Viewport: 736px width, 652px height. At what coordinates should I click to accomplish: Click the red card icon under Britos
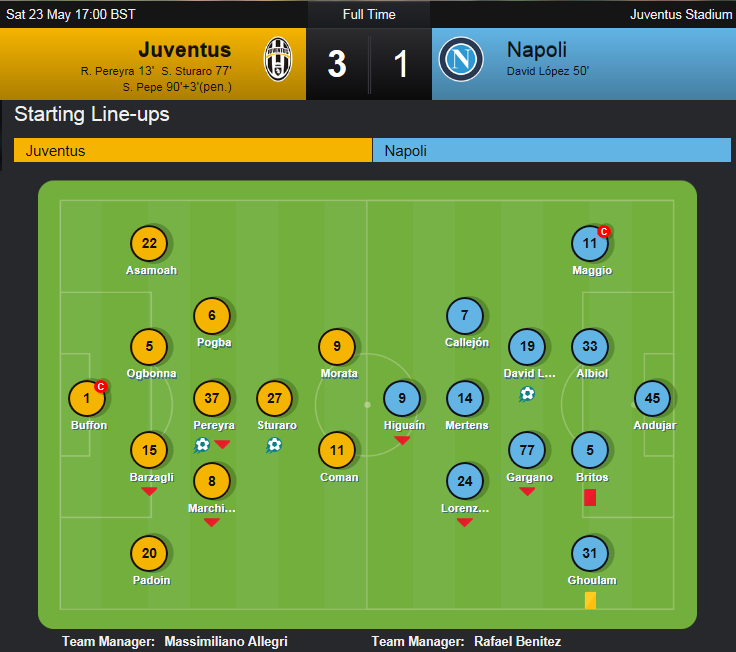pyautogui.click(x=590, y=498)
